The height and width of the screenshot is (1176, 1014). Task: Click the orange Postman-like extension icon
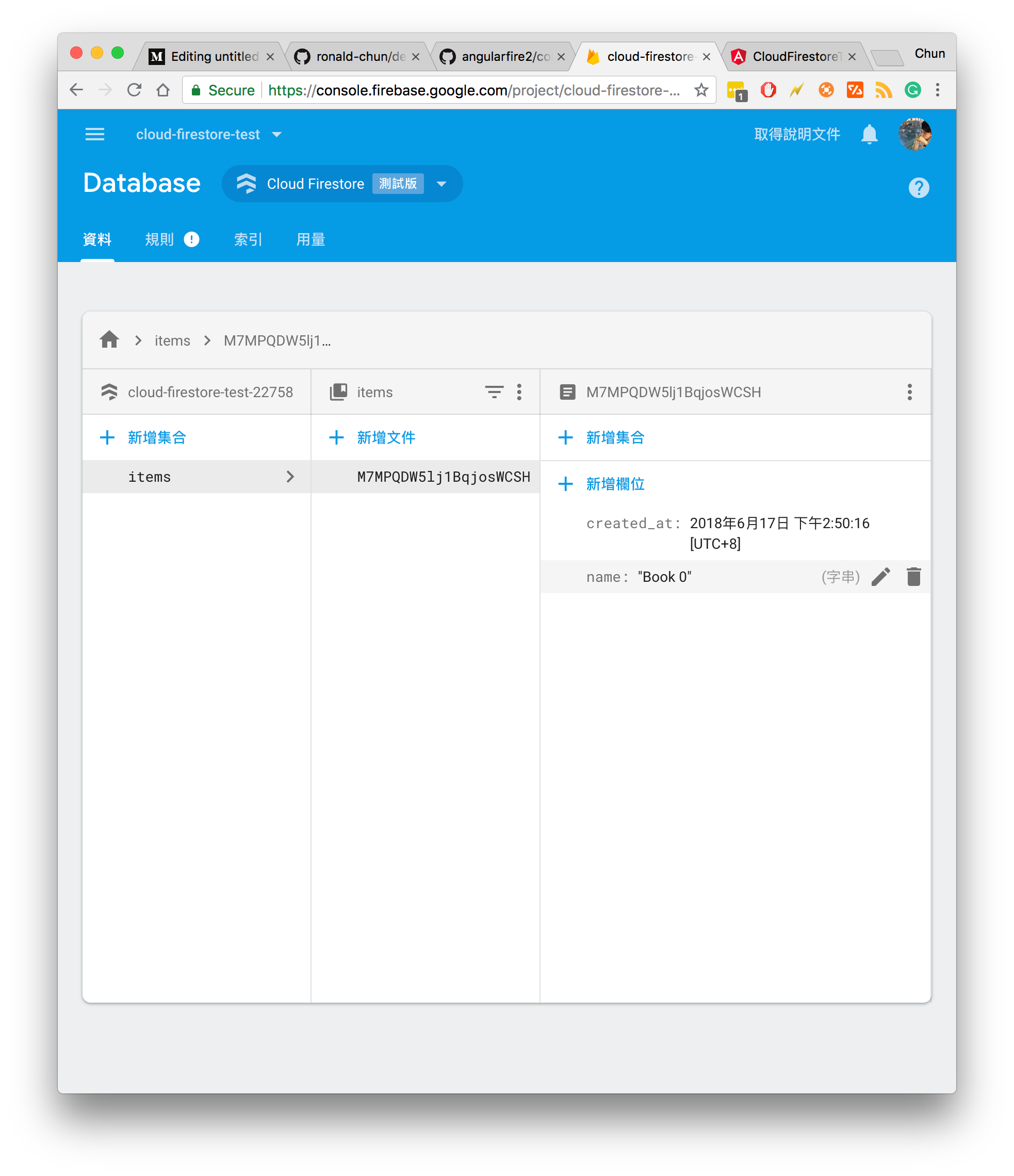pyautogui.click(x=826, y=90)
